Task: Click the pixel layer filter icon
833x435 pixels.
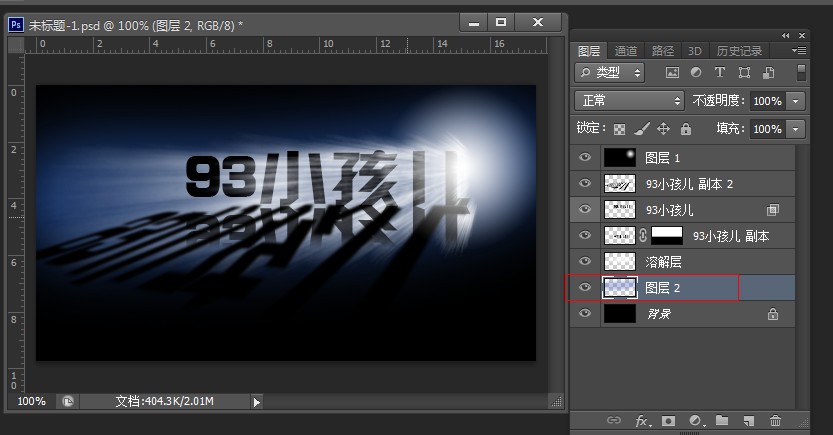Action: 672,73
